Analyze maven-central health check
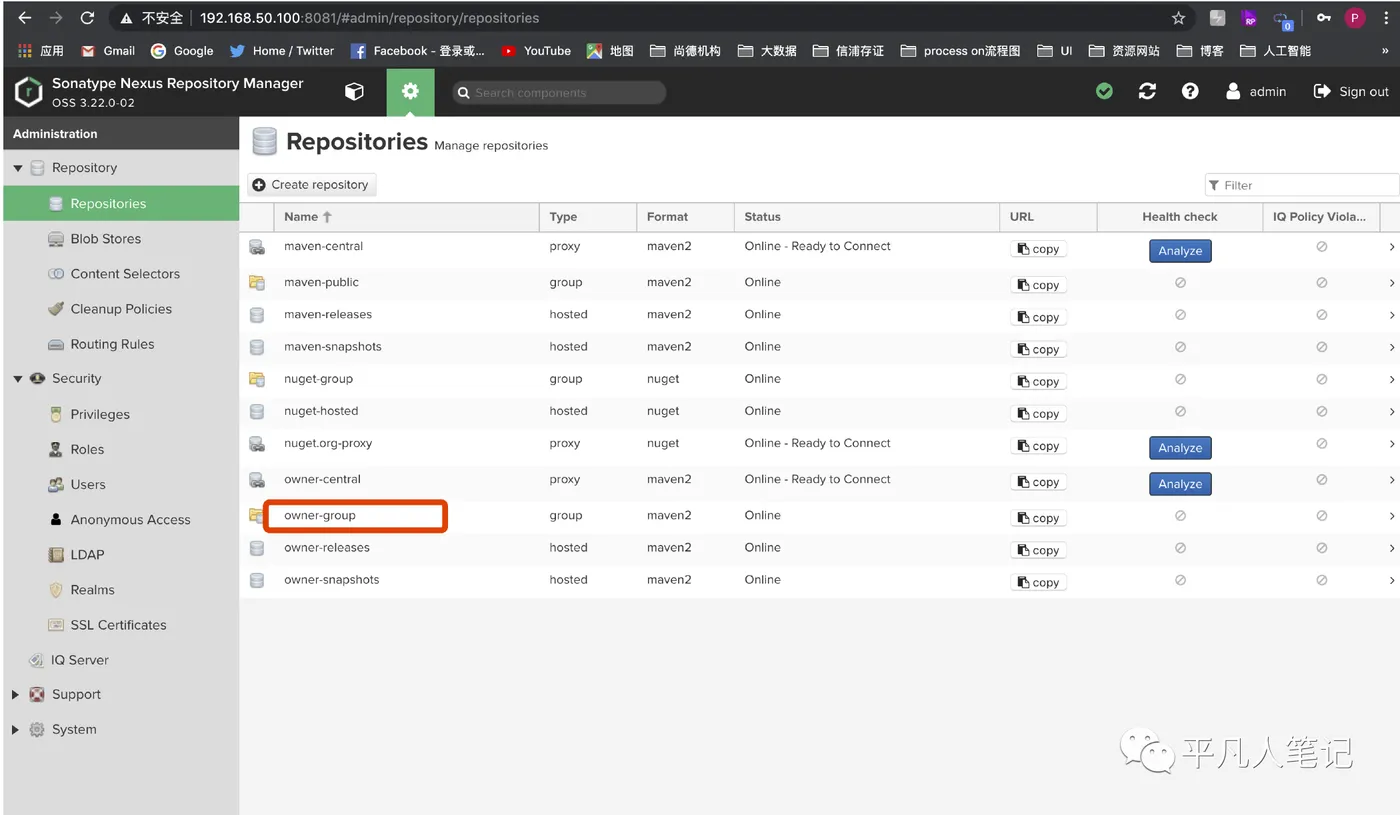 (1180, 251)
